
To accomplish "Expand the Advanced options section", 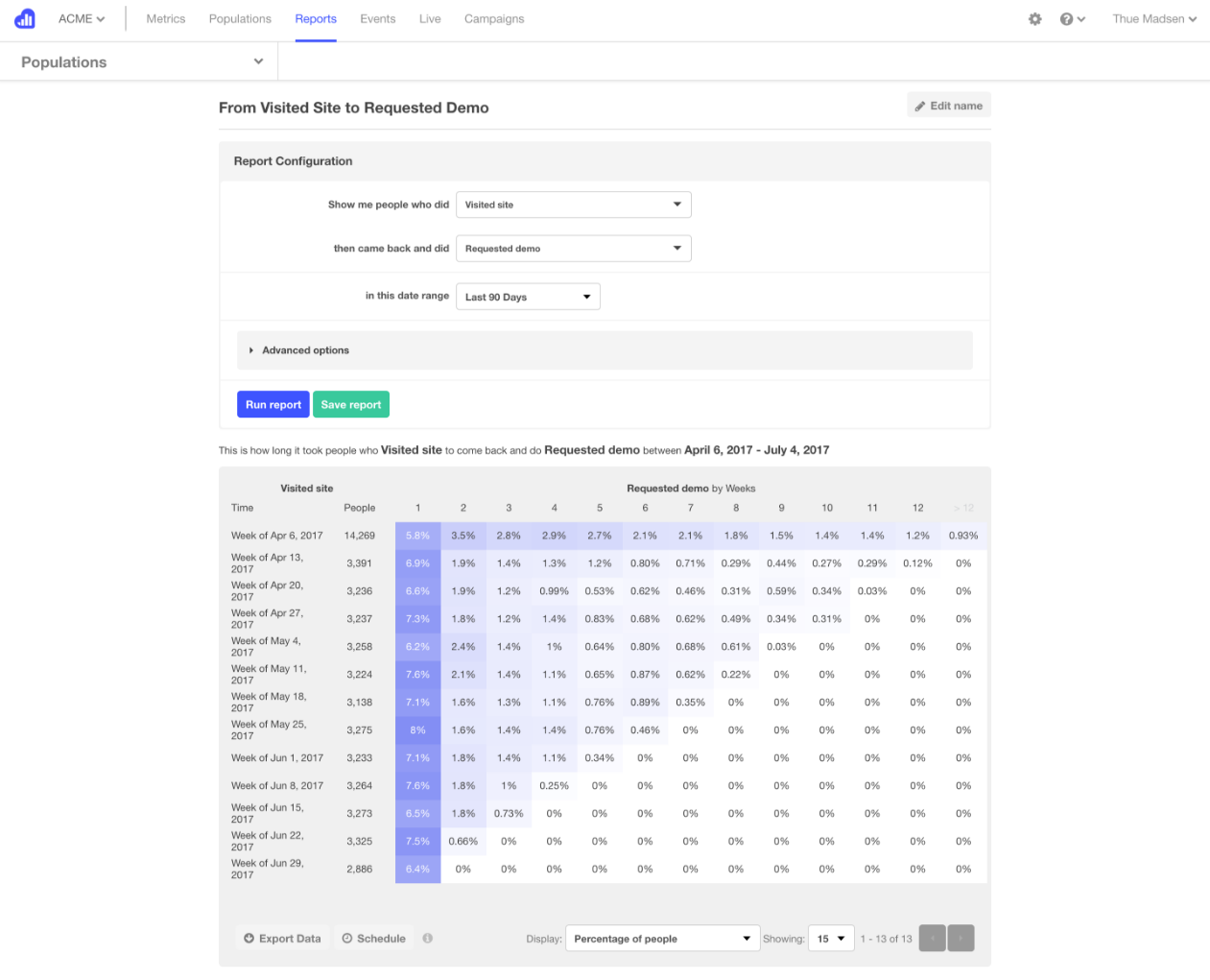I will (x=307, y=349).
